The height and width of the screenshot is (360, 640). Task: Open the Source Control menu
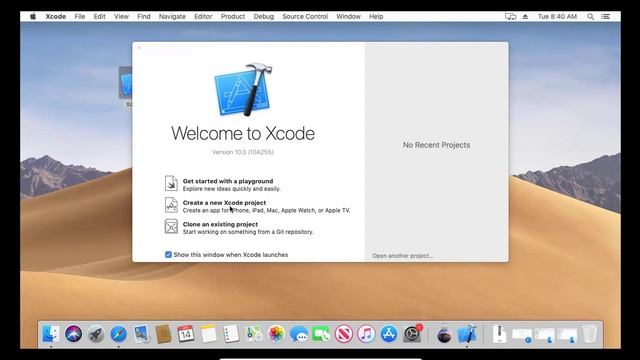pyautogui.click(x=305, y=16)
